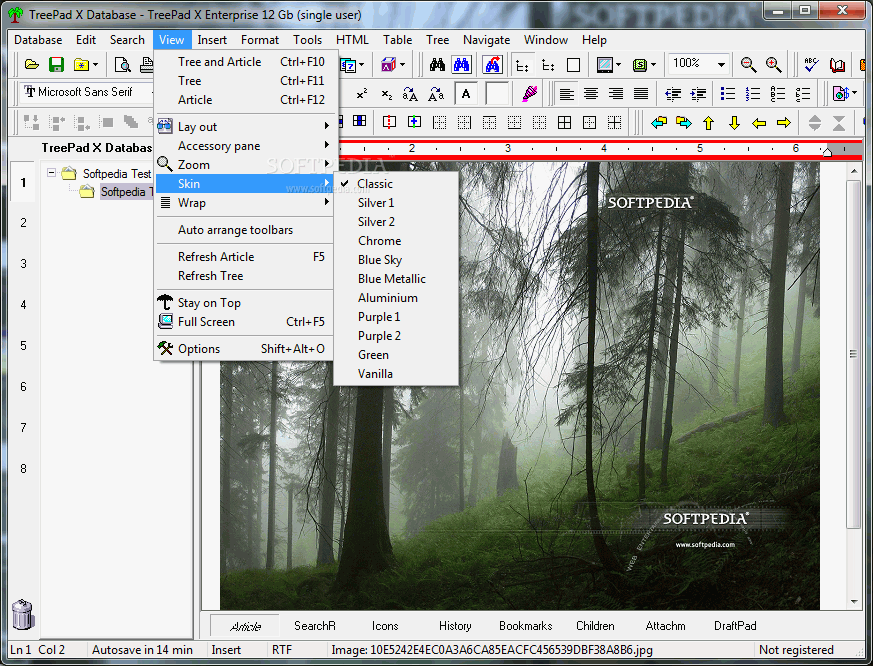Click Refresh Article entry
The height and width of the screenshot is (666, 873).
pyautogui.click(x=244, y=257)
